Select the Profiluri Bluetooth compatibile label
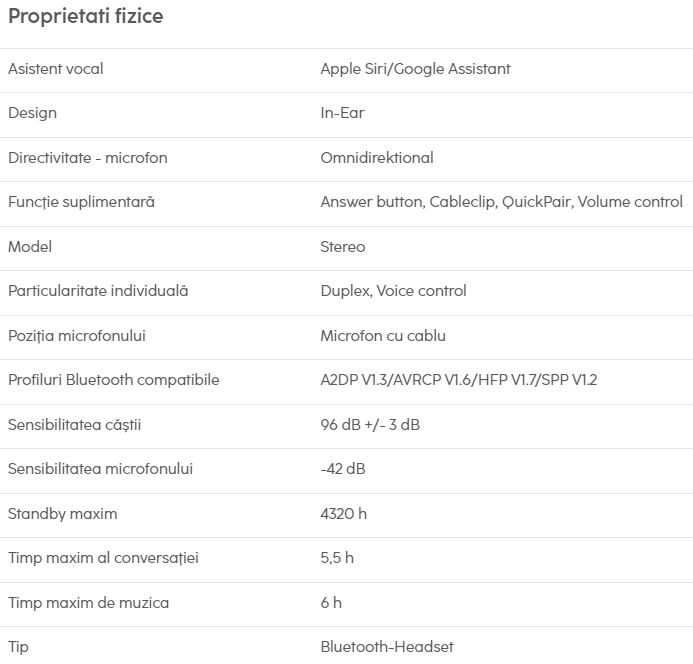The image size is (693, 664). coord(114,380)
